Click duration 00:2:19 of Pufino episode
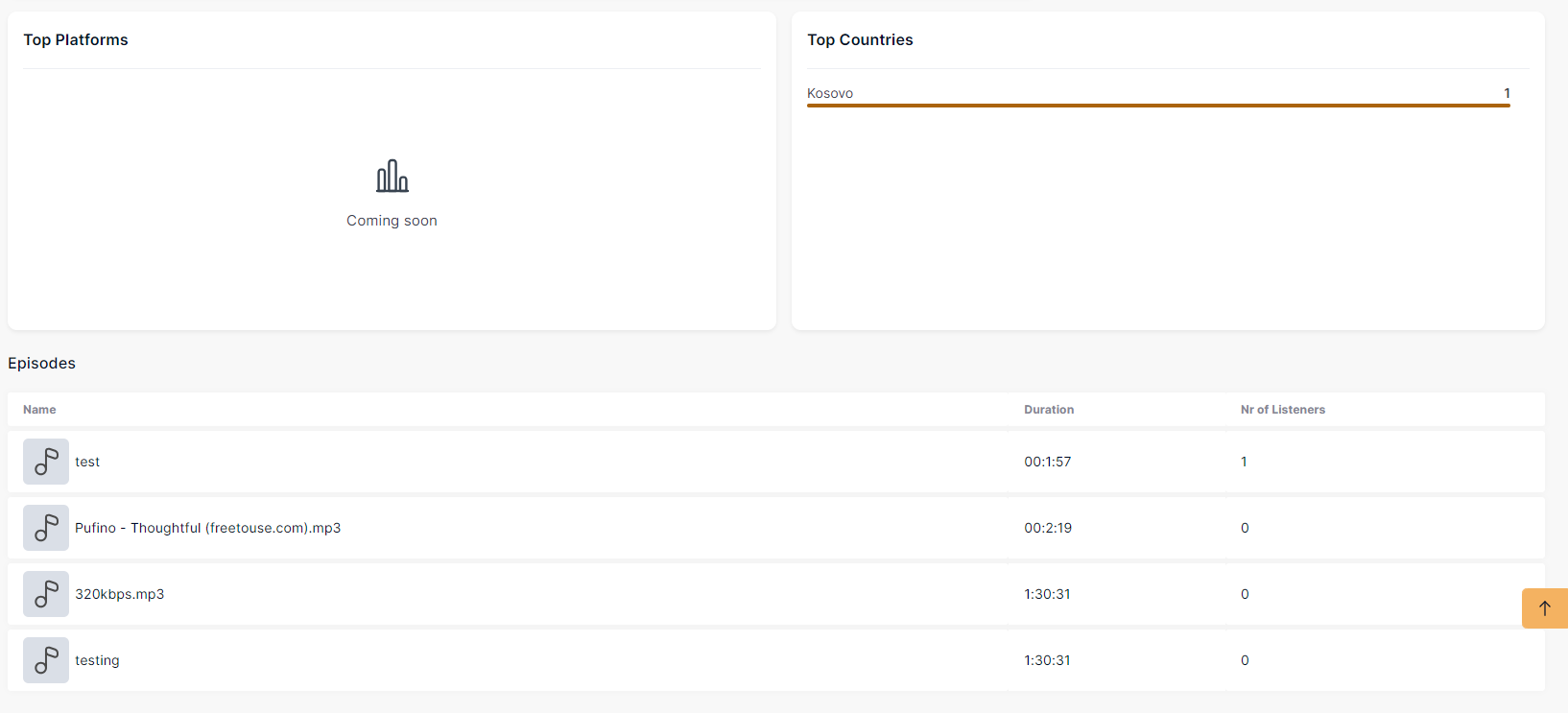The width and height of the screenshot is (1568, 713). click(x=1048, y=528)
